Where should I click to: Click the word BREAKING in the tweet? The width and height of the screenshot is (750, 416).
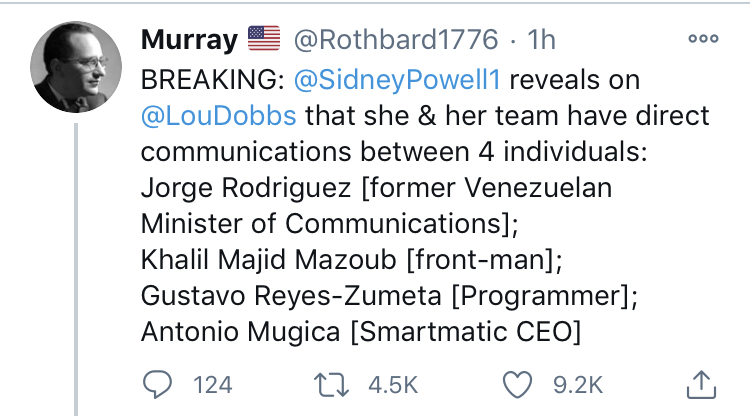tap(209, 80)
